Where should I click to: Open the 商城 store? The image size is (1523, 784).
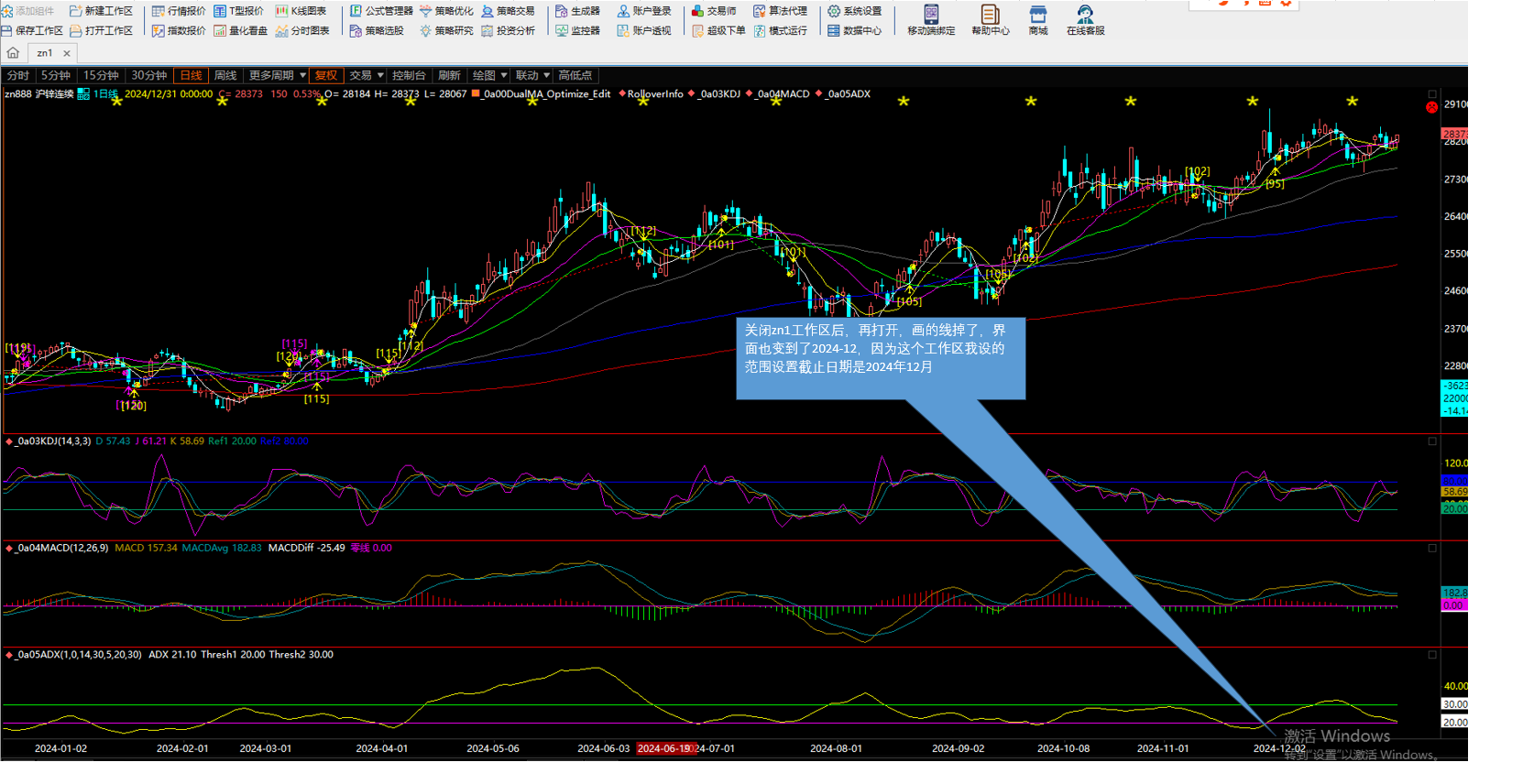[1037, 19]
